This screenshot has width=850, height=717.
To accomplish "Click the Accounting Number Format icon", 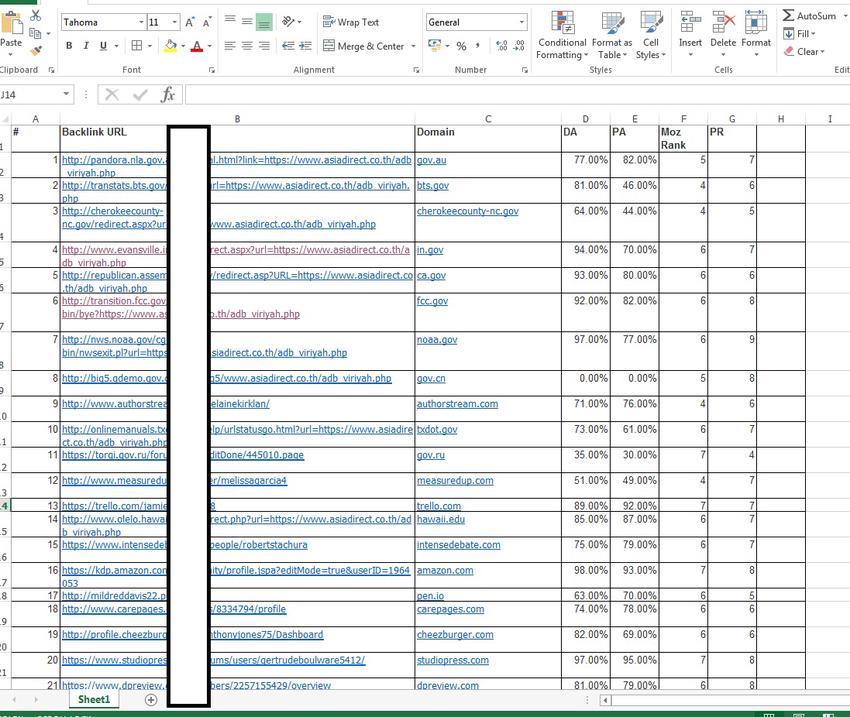I will coord(435,46).
